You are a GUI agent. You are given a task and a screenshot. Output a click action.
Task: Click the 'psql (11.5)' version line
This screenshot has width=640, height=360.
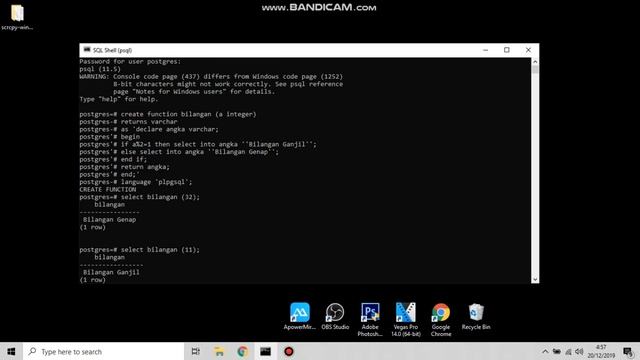[x=100, y=69]
